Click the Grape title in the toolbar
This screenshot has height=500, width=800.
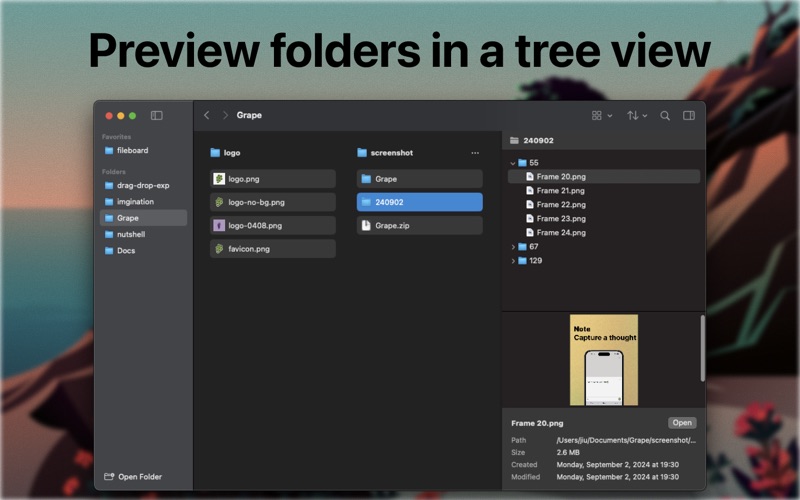point(249,115)
